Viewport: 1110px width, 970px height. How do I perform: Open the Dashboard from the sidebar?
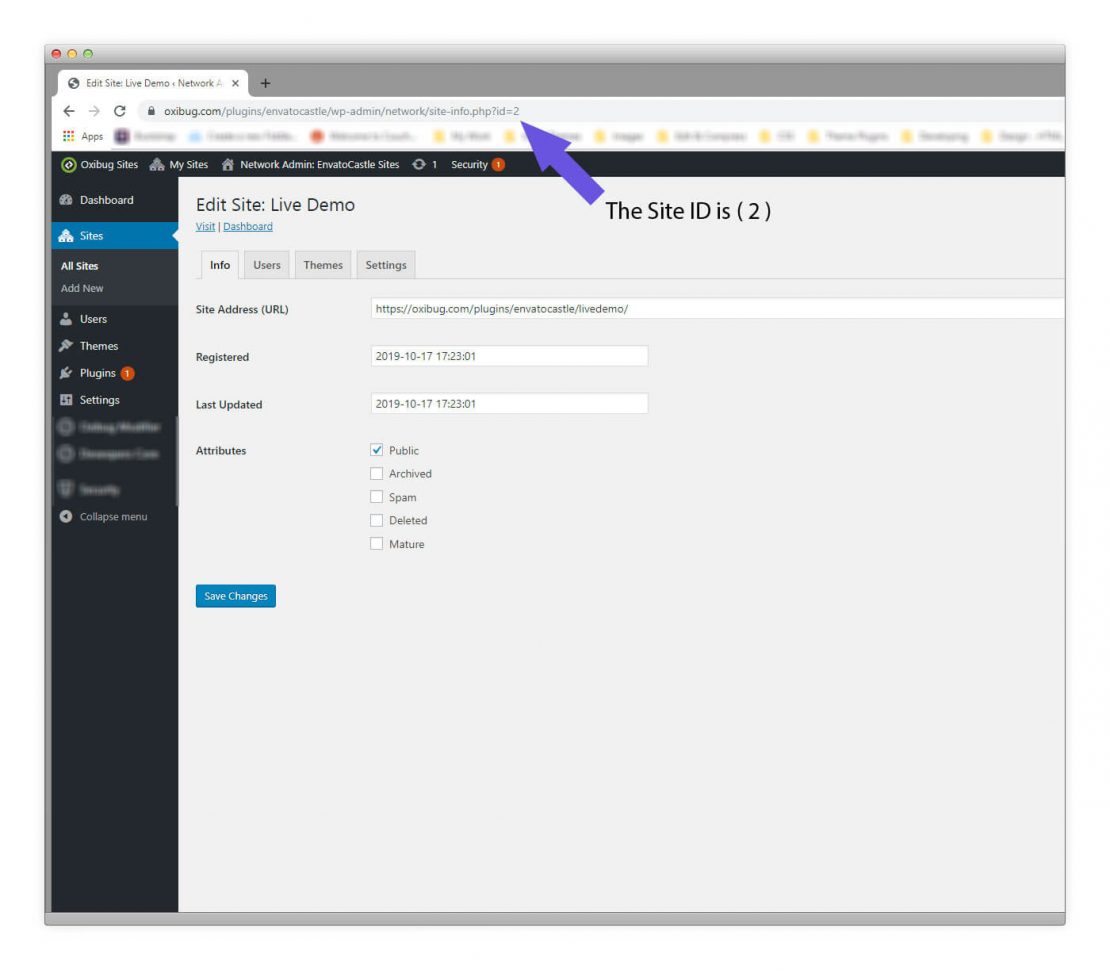point(105,200)
